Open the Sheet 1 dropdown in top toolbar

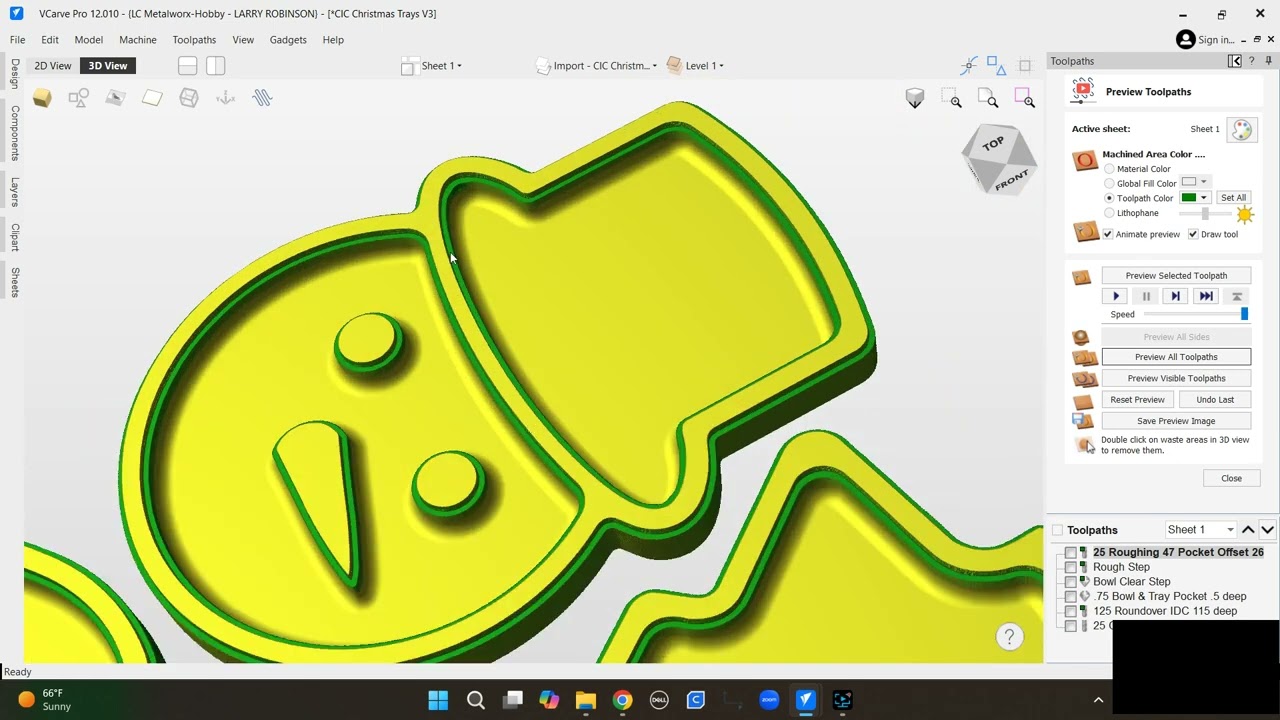(432, 66)
